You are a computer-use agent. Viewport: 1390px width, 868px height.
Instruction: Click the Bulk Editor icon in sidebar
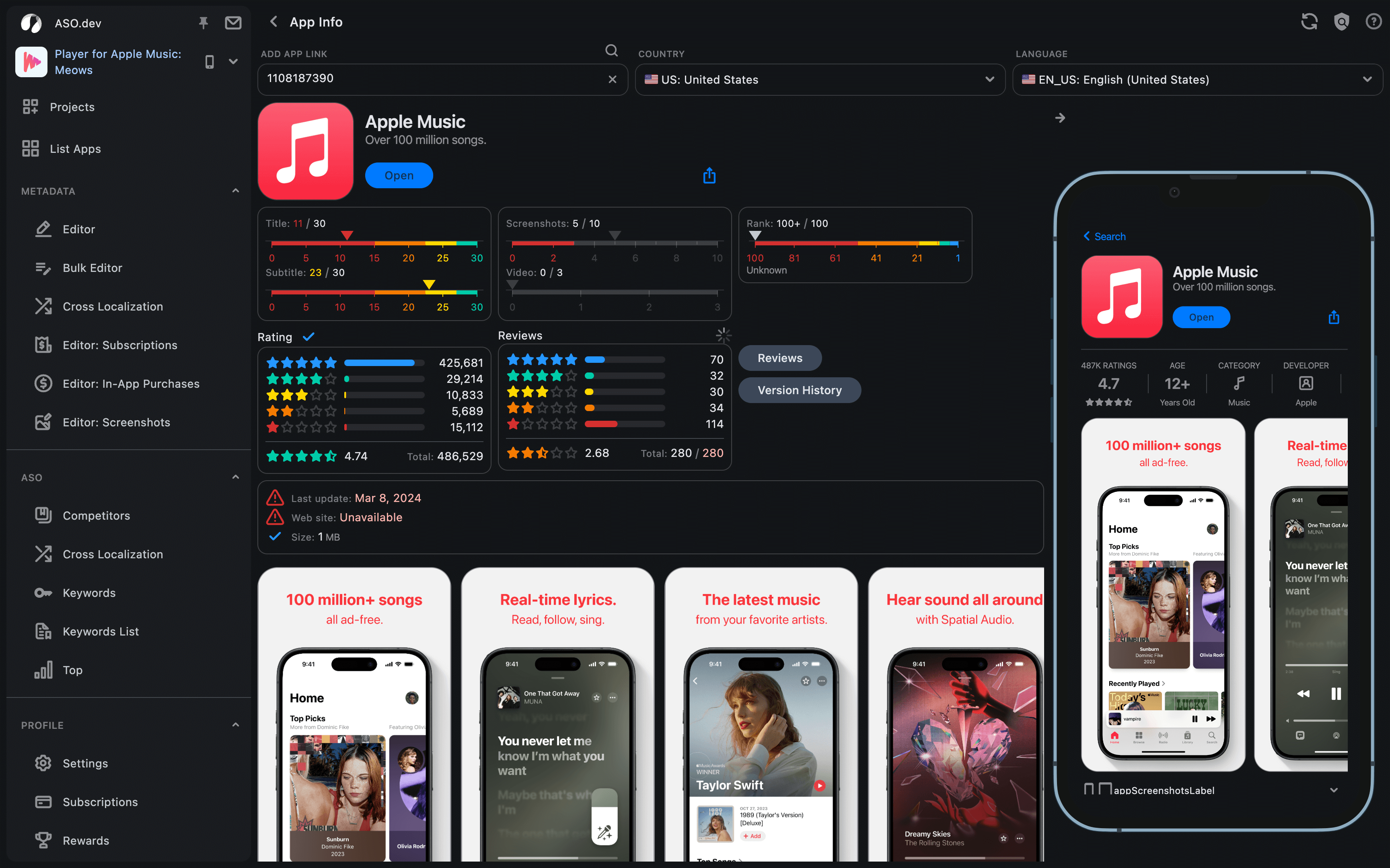pos(41,267)
